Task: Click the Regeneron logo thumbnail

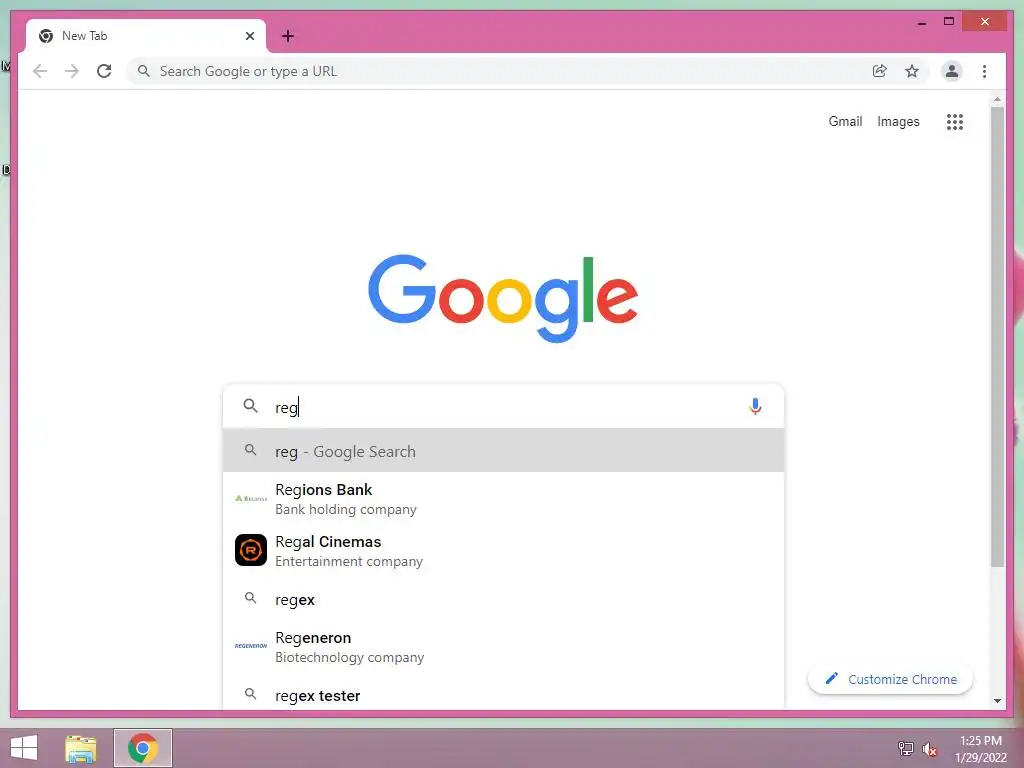Action: click(x=251, y=646)
